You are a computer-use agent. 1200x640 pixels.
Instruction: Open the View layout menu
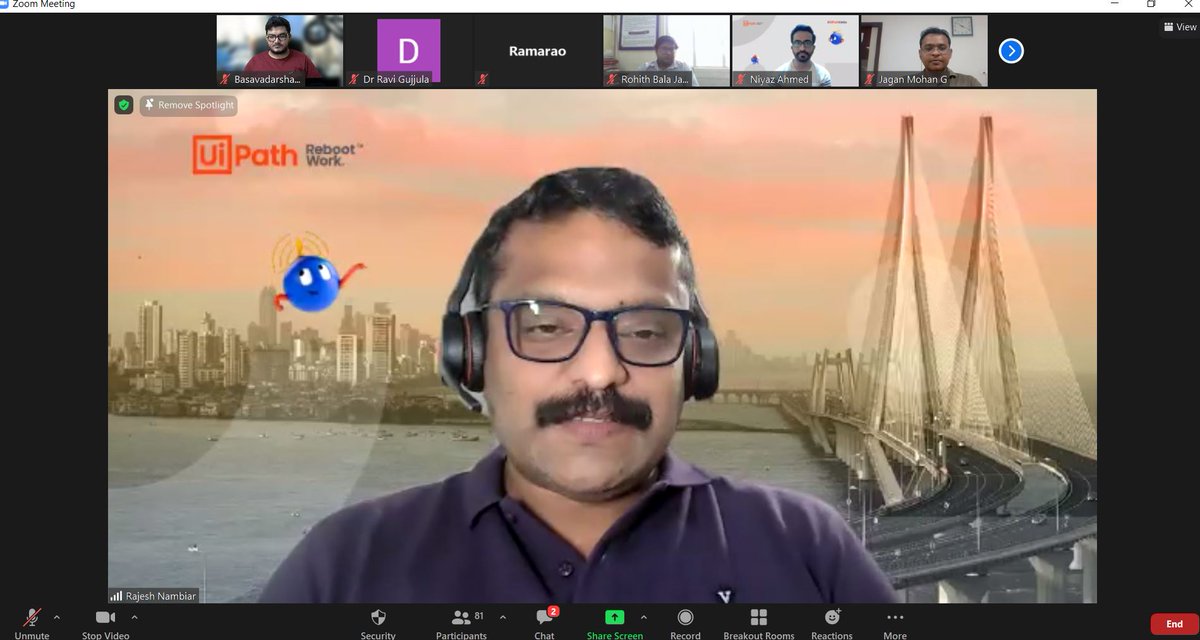[1179, 27]
